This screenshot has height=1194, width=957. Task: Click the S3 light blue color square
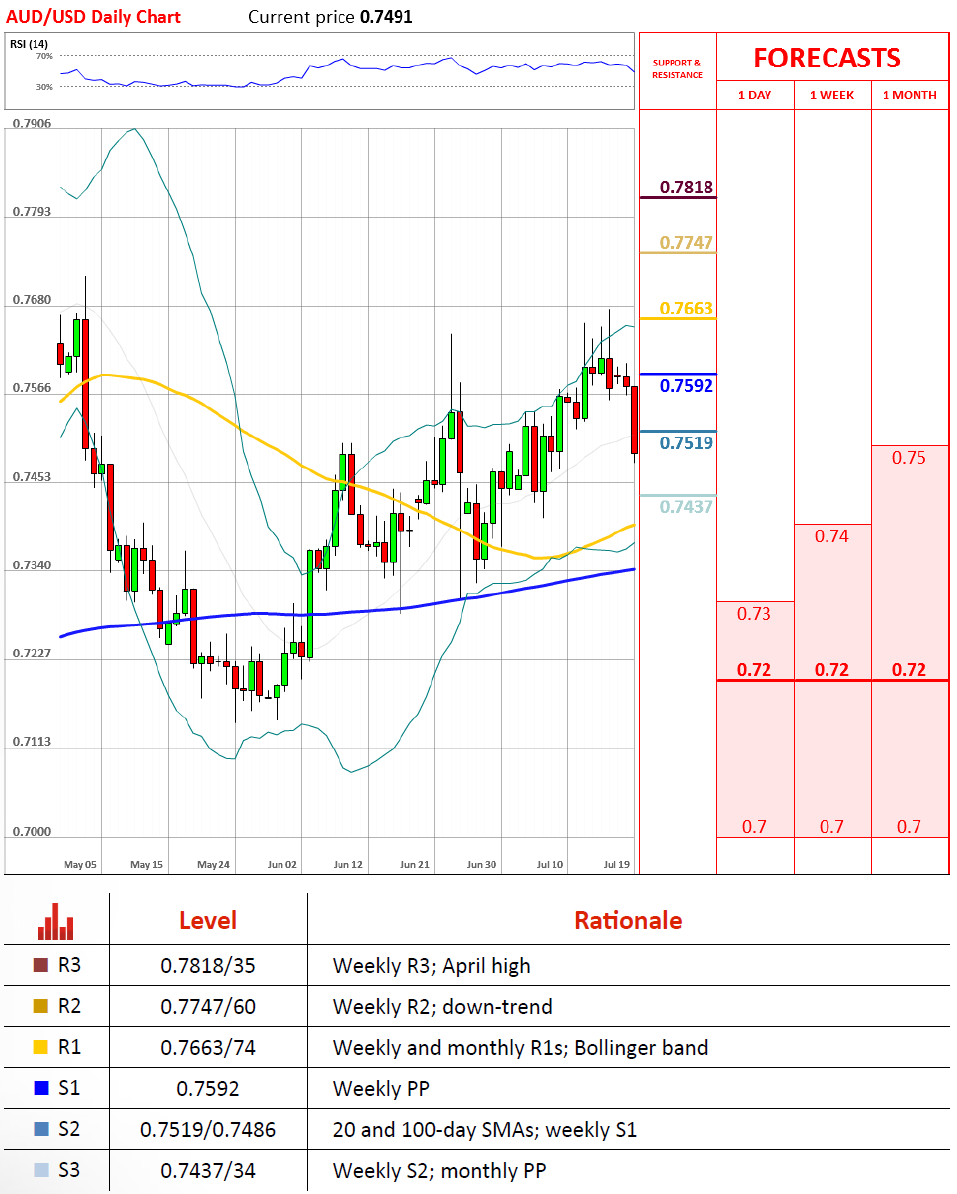click(x=41, y=1171)
